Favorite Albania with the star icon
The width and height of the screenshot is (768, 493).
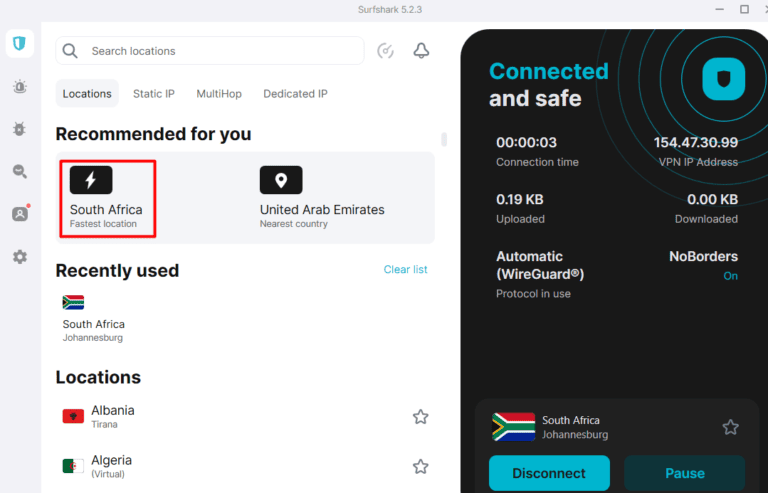tap(421, 417)
